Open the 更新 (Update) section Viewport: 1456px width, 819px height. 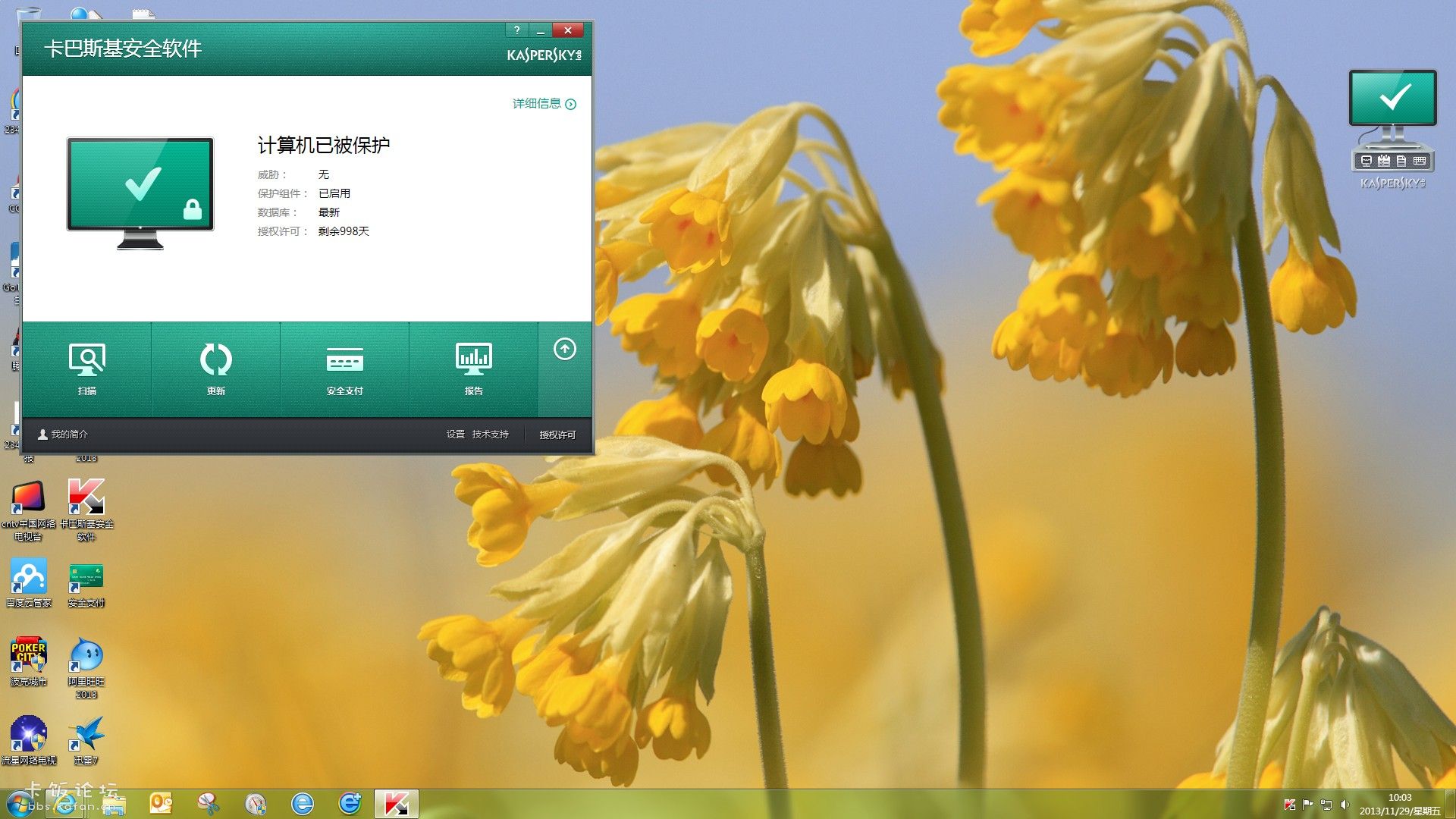[216, 369]
